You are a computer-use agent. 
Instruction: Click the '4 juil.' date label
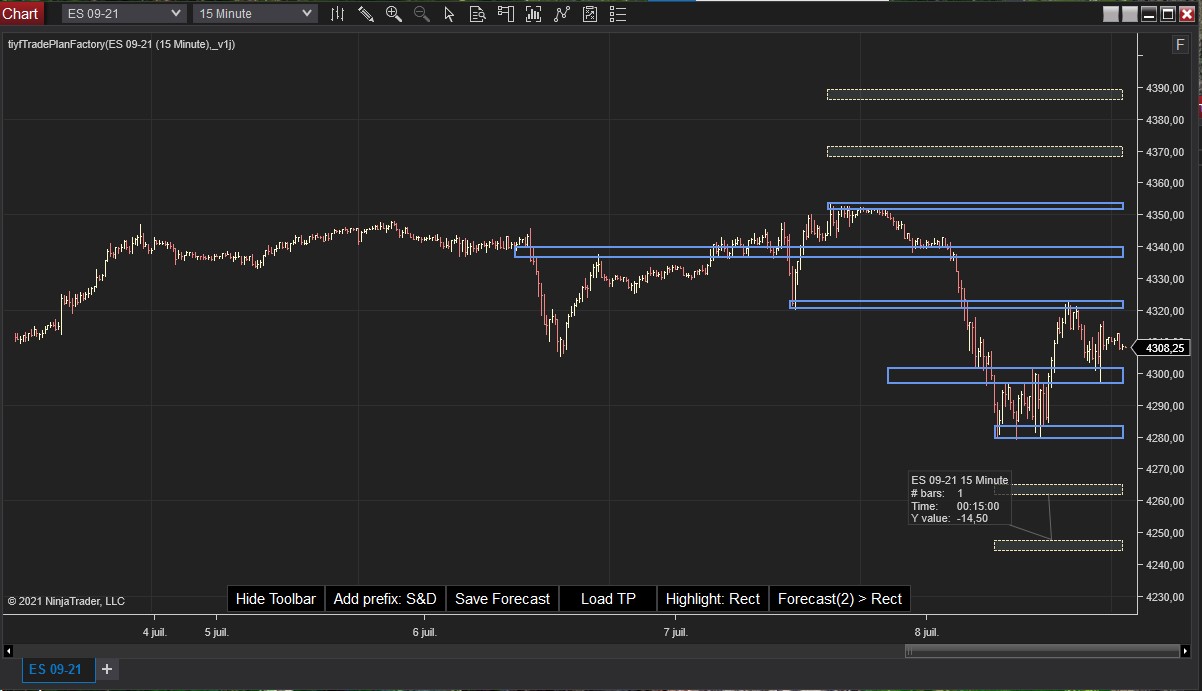[154, 632]
